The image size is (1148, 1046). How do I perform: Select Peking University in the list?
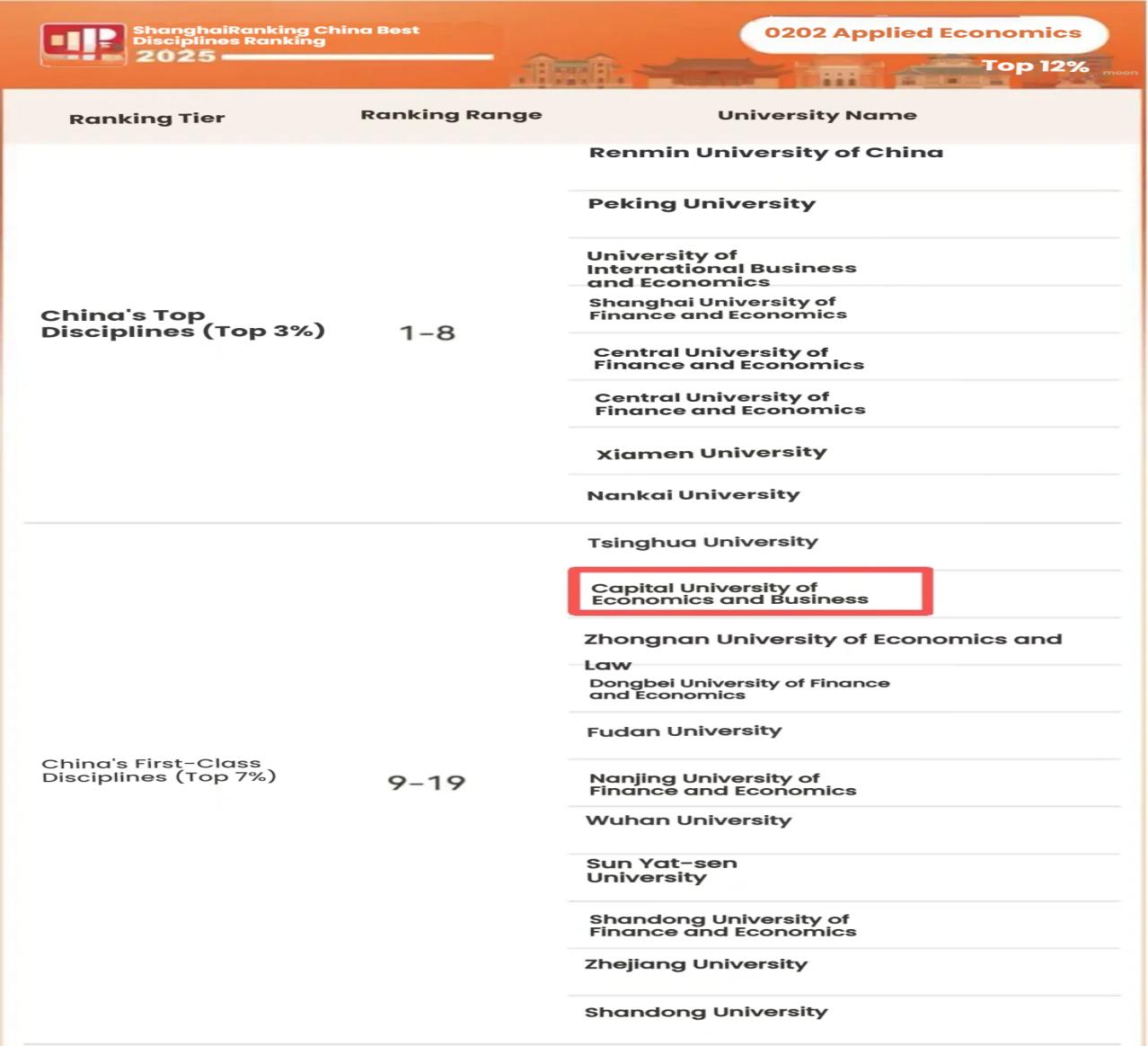[x=702, y=204]
